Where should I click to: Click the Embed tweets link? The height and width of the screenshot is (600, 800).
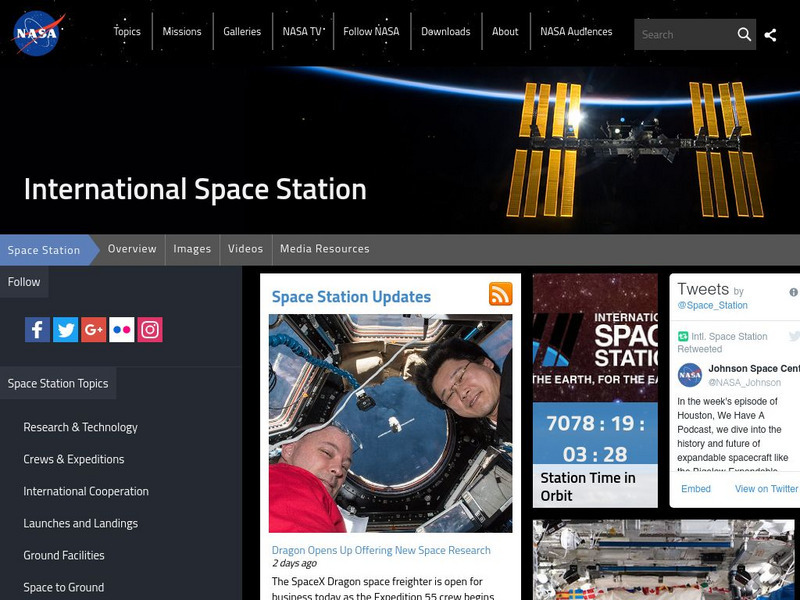coord(695,489)
